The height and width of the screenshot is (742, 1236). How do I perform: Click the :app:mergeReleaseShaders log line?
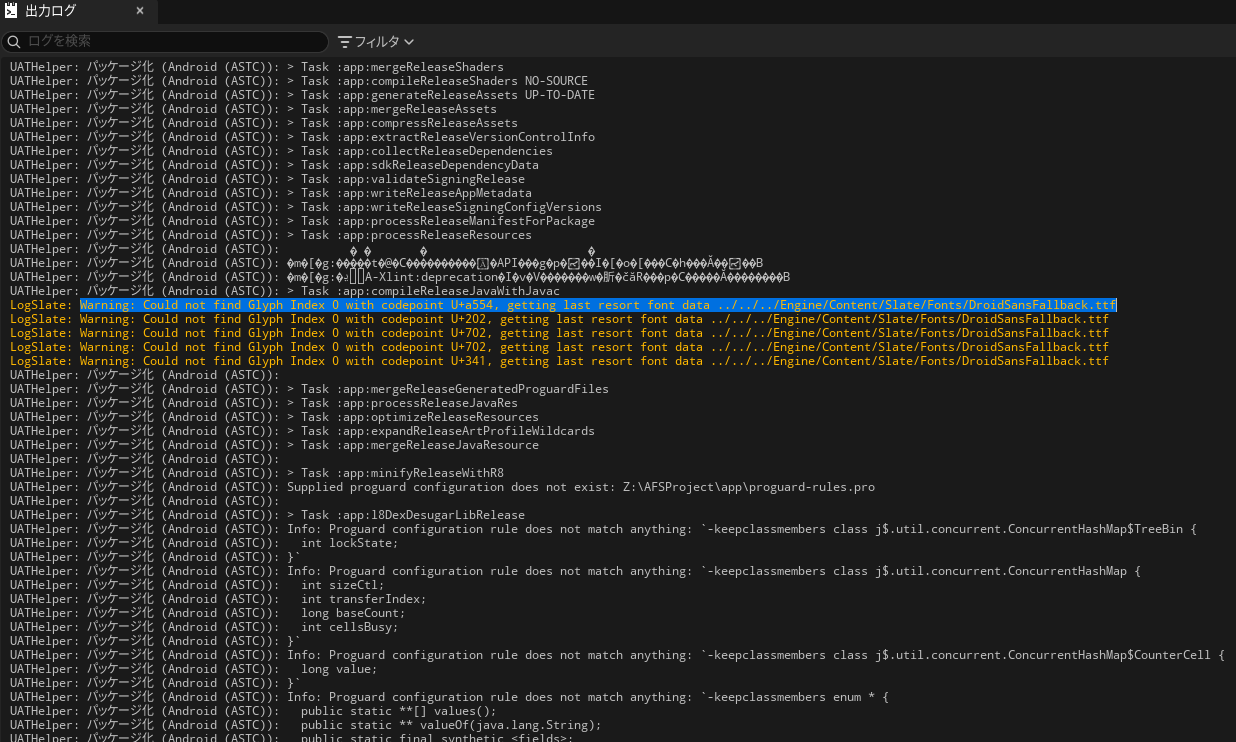(x=257, y=67)
